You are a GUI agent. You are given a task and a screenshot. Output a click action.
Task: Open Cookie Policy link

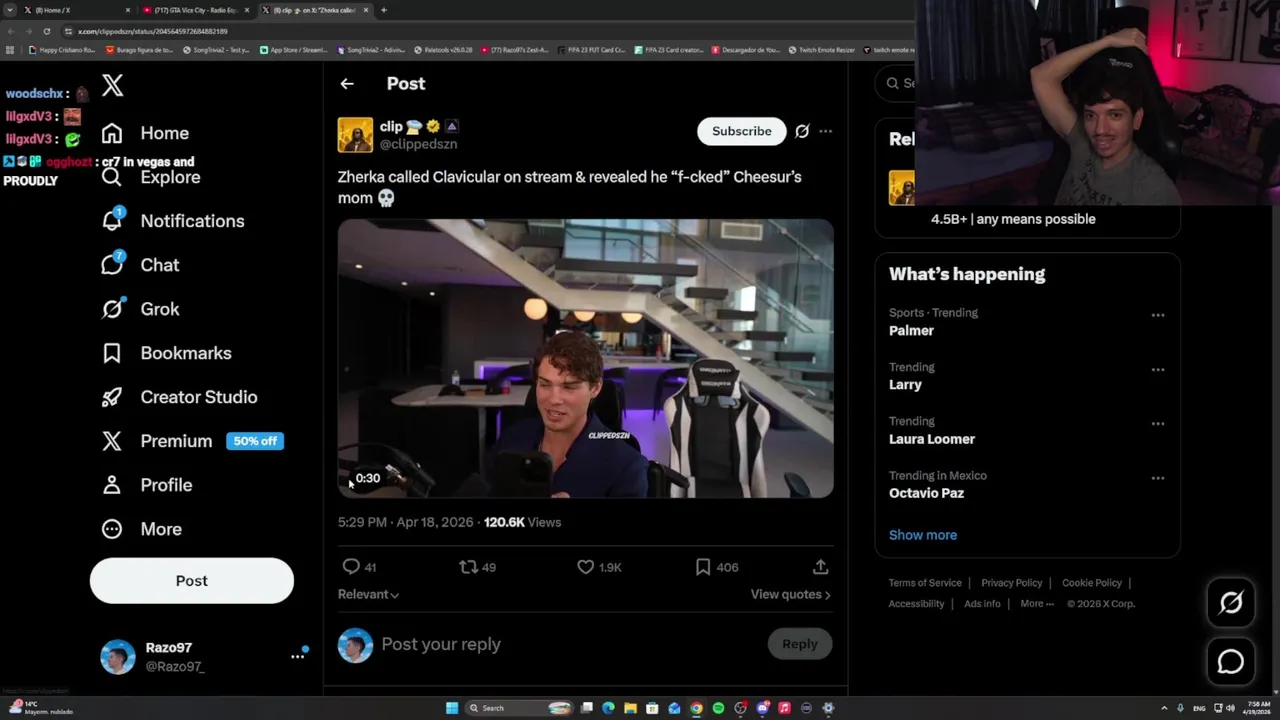(x=1092, y=583)
